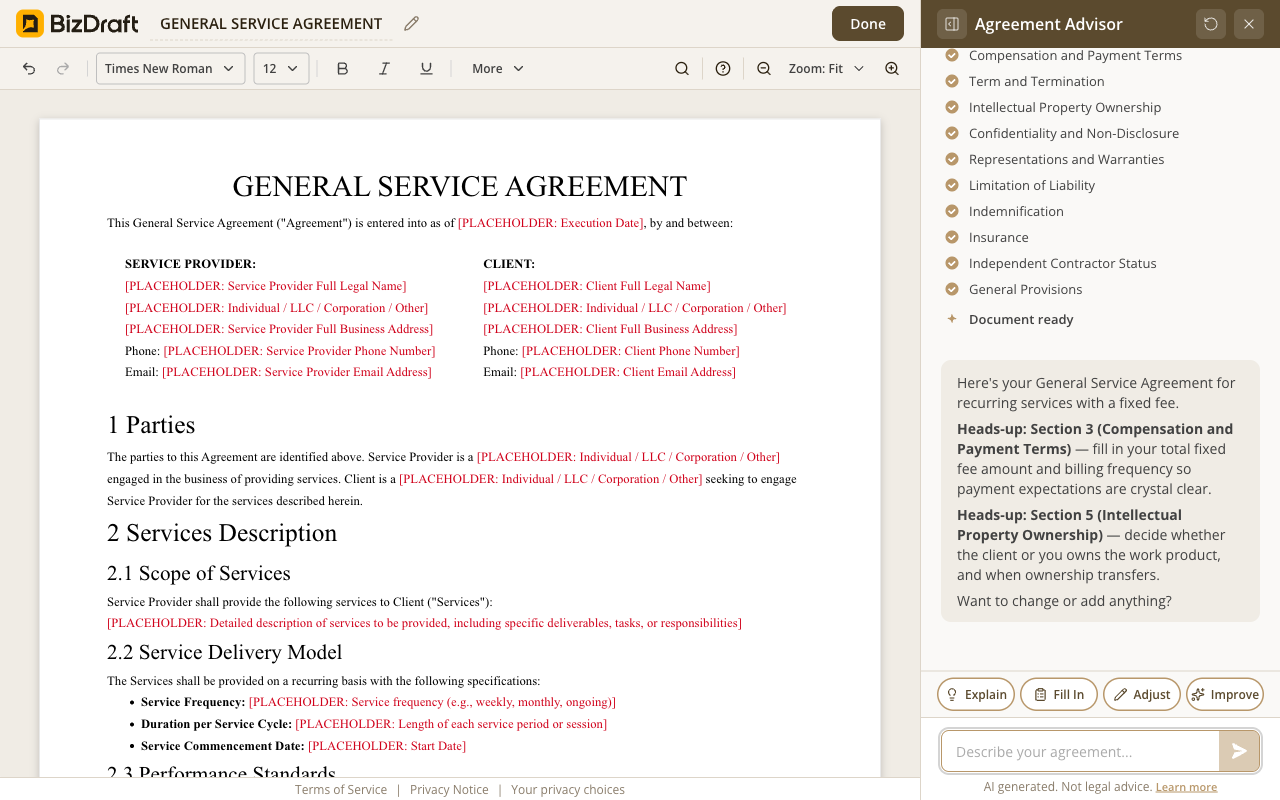Click the 1 Parties heading

pos(151,425)
